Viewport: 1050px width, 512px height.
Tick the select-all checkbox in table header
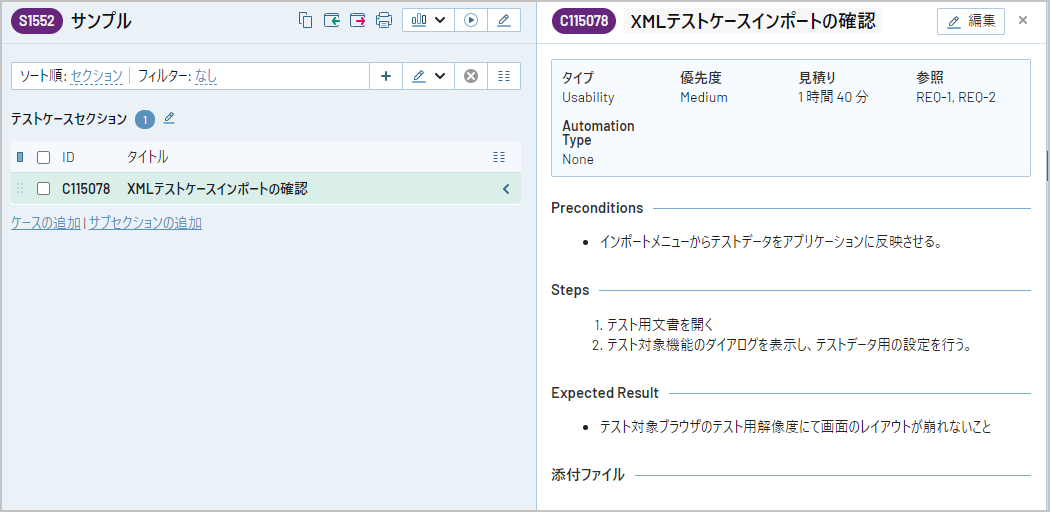click(x=44, y=157)
